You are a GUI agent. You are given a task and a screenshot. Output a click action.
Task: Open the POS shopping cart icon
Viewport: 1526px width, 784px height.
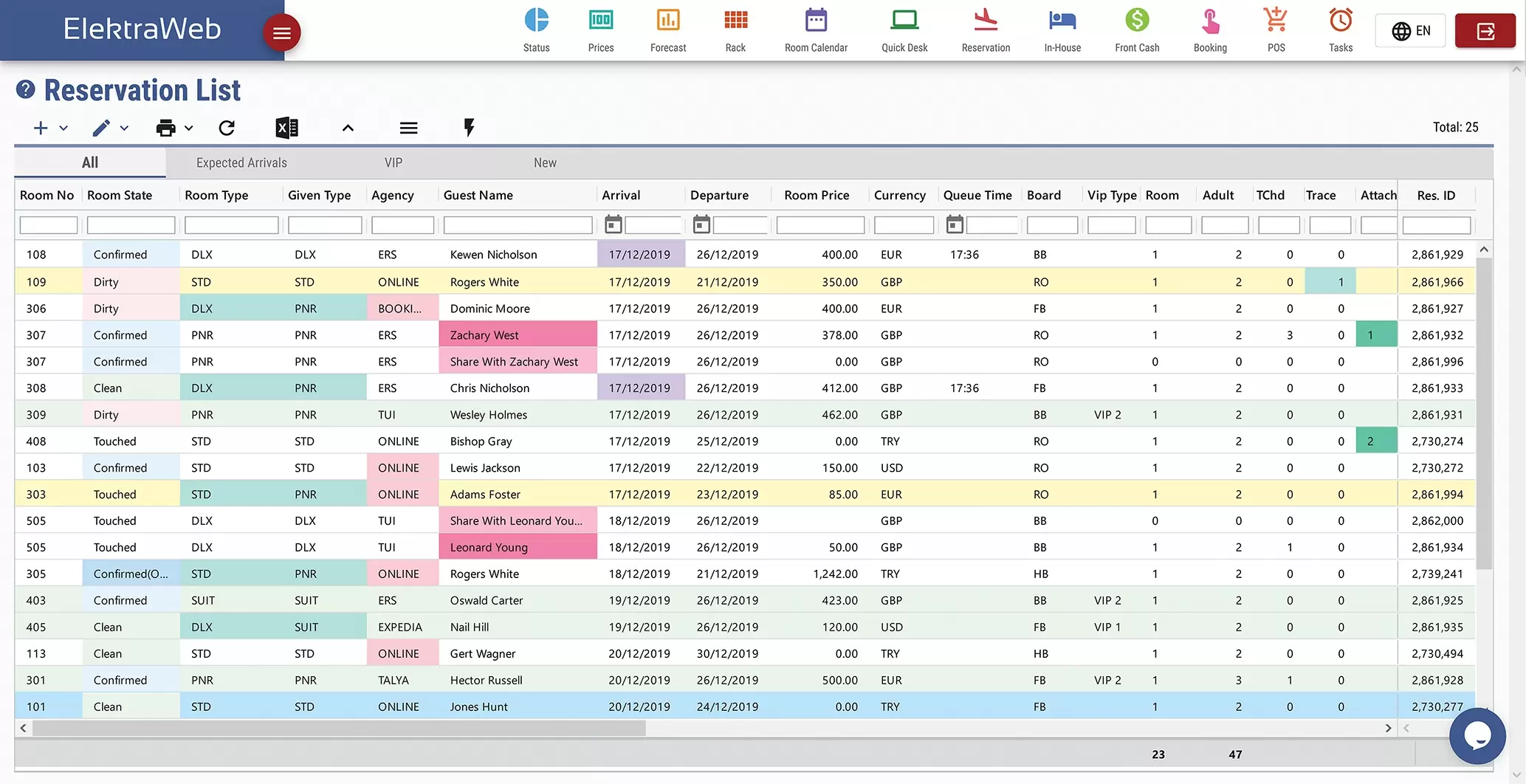point(1276,21)
